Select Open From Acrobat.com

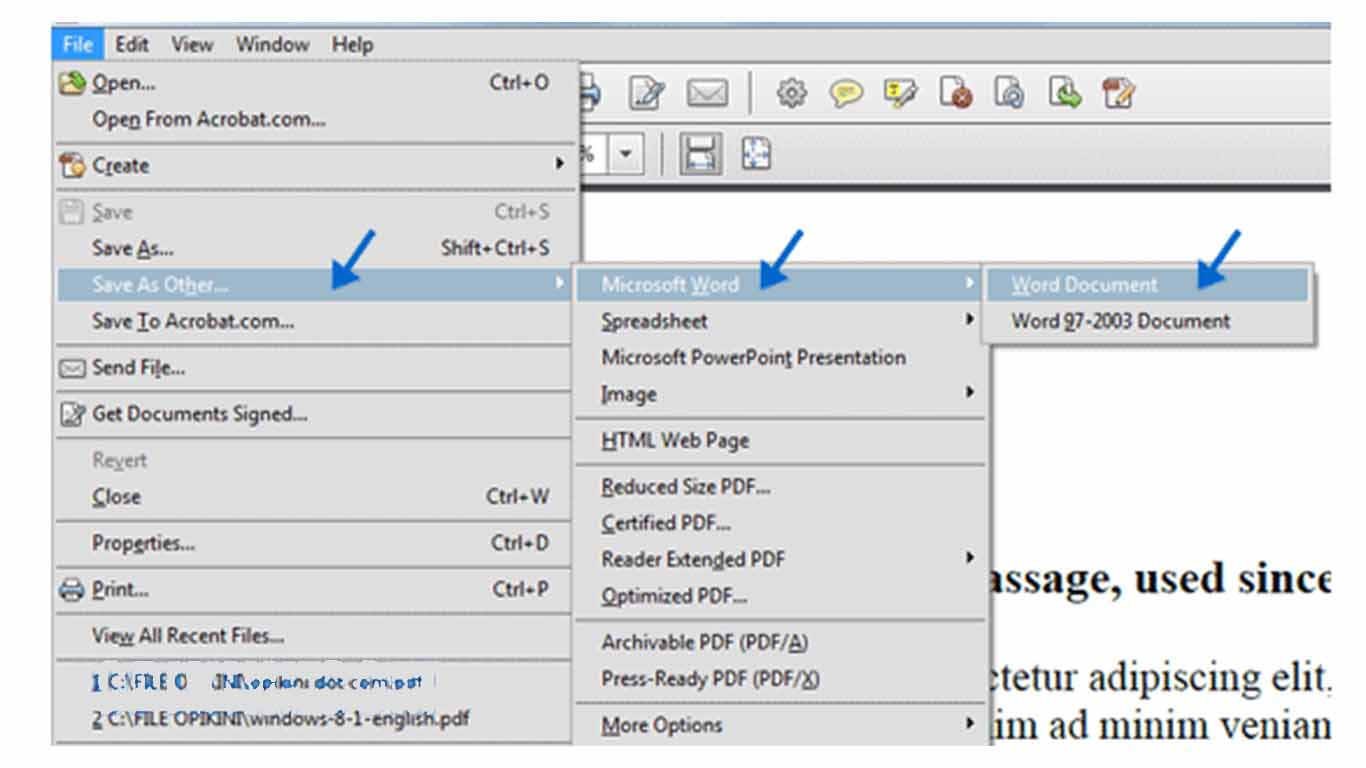point(316,119)
